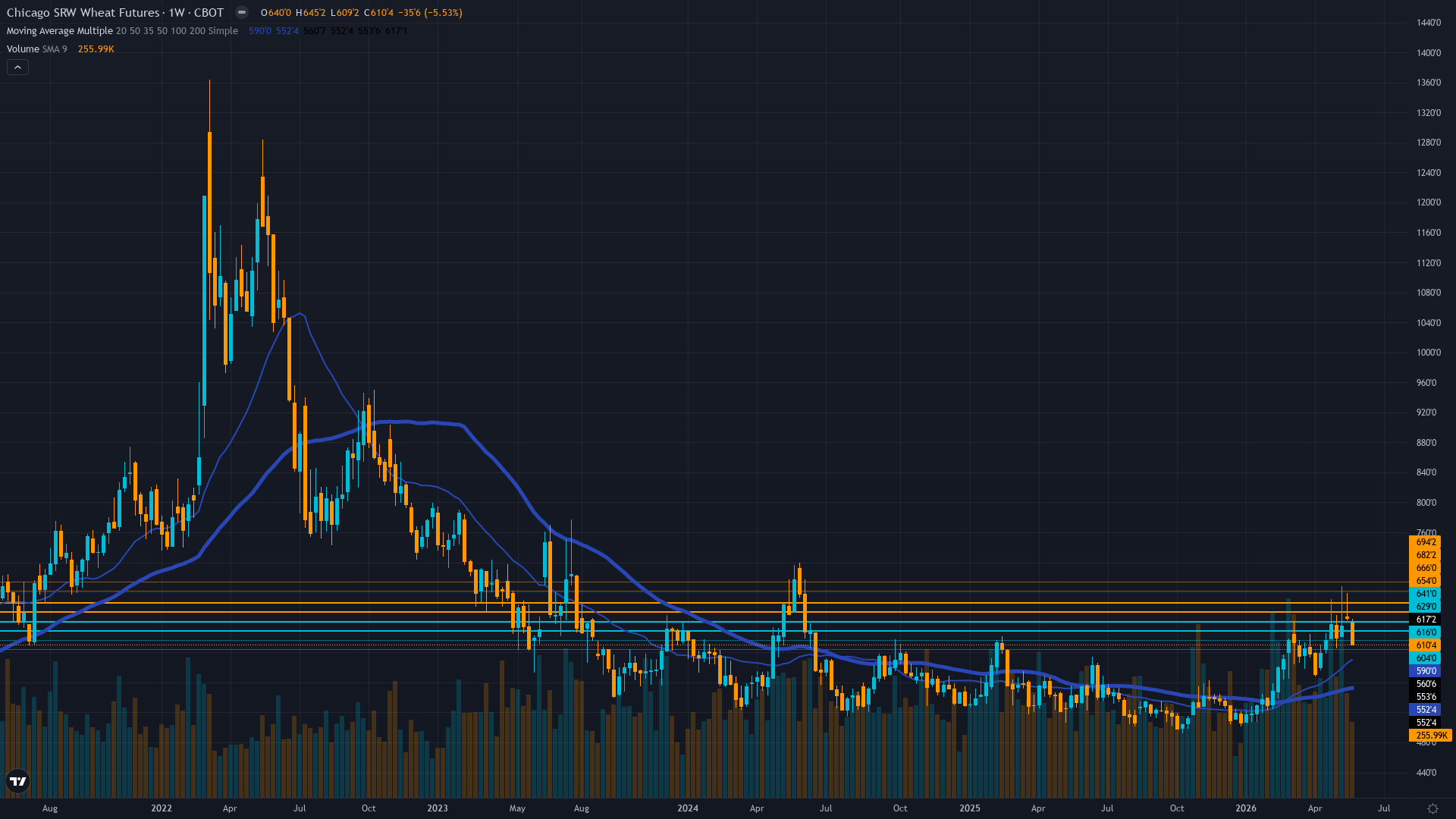
Task: Click the orange 255.99K volume axis label
Action: (1430, 736)
